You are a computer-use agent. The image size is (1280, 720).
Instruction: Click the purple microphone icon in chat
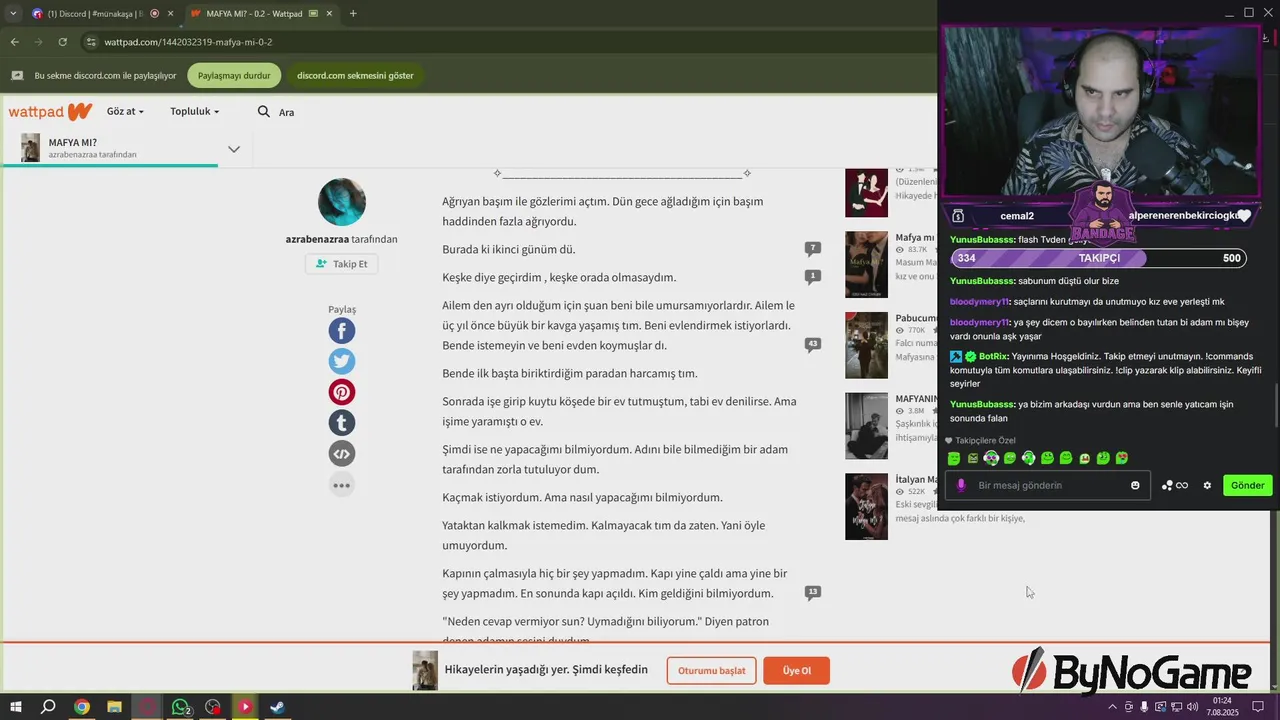click(x=961, y=486)
